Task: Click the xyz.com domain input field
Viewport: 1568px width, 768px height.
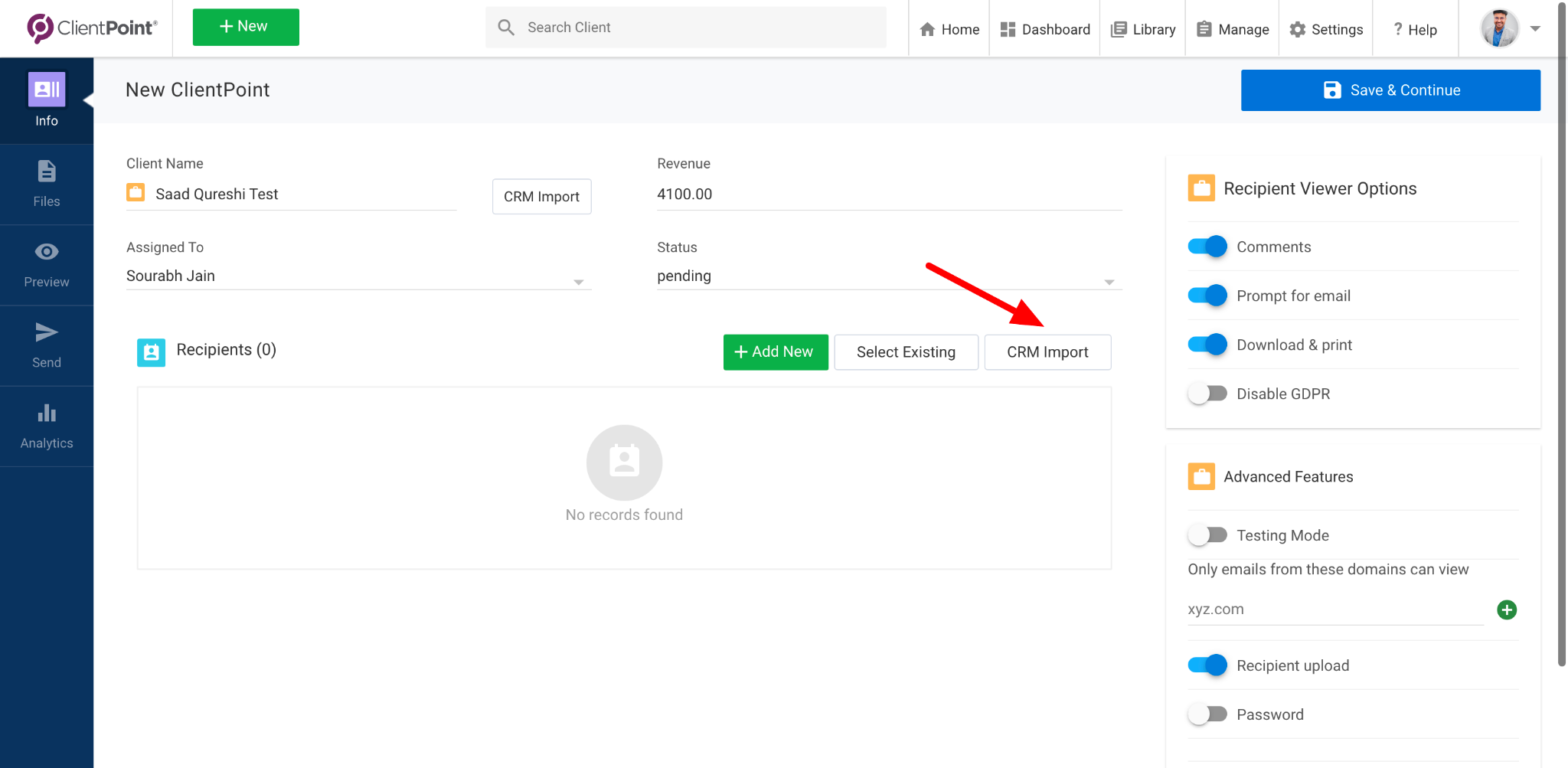Action: (1335, 609)
